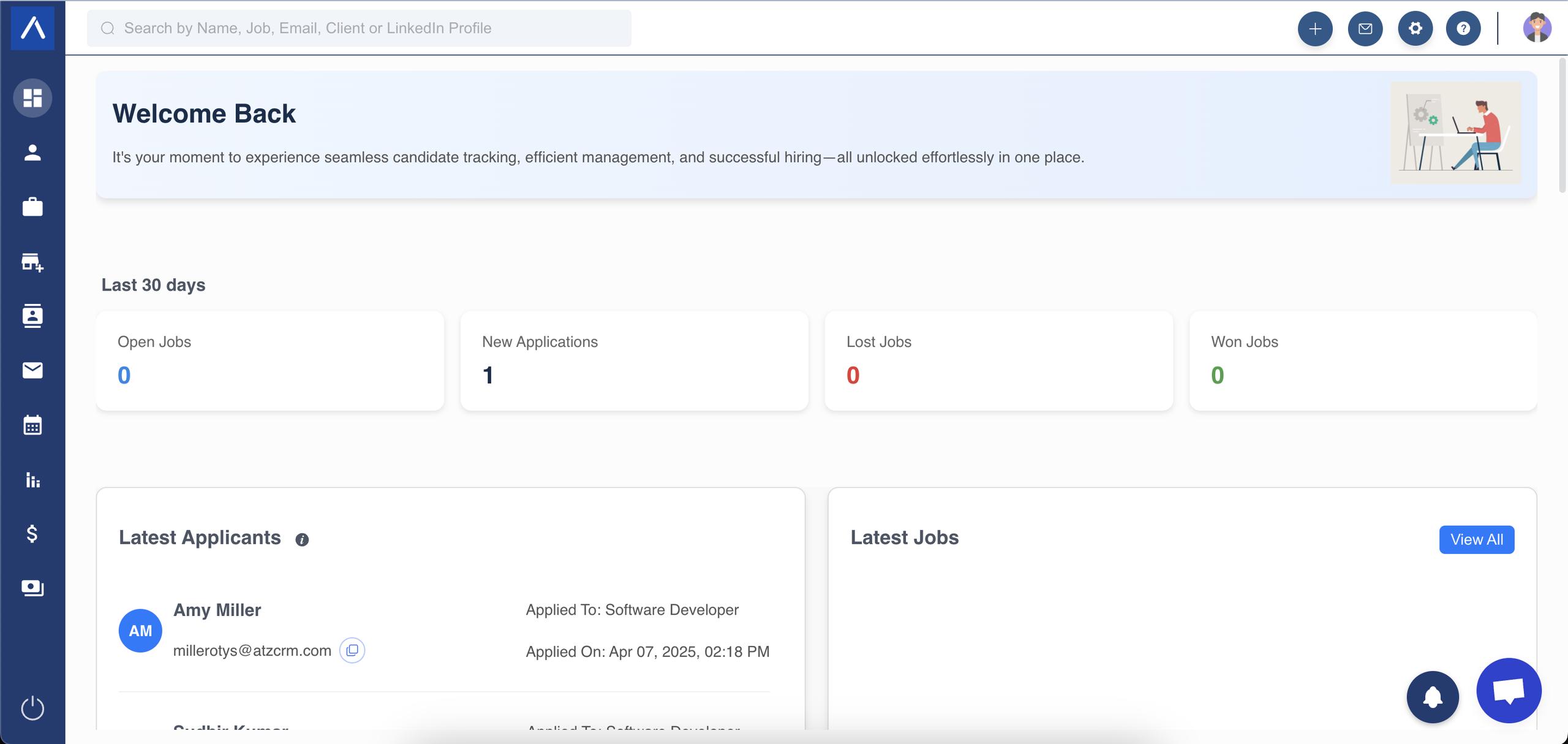The height and width of the screenshot is (744, 1568).
Task: Click the search by name input field
Action: (367, 28)
